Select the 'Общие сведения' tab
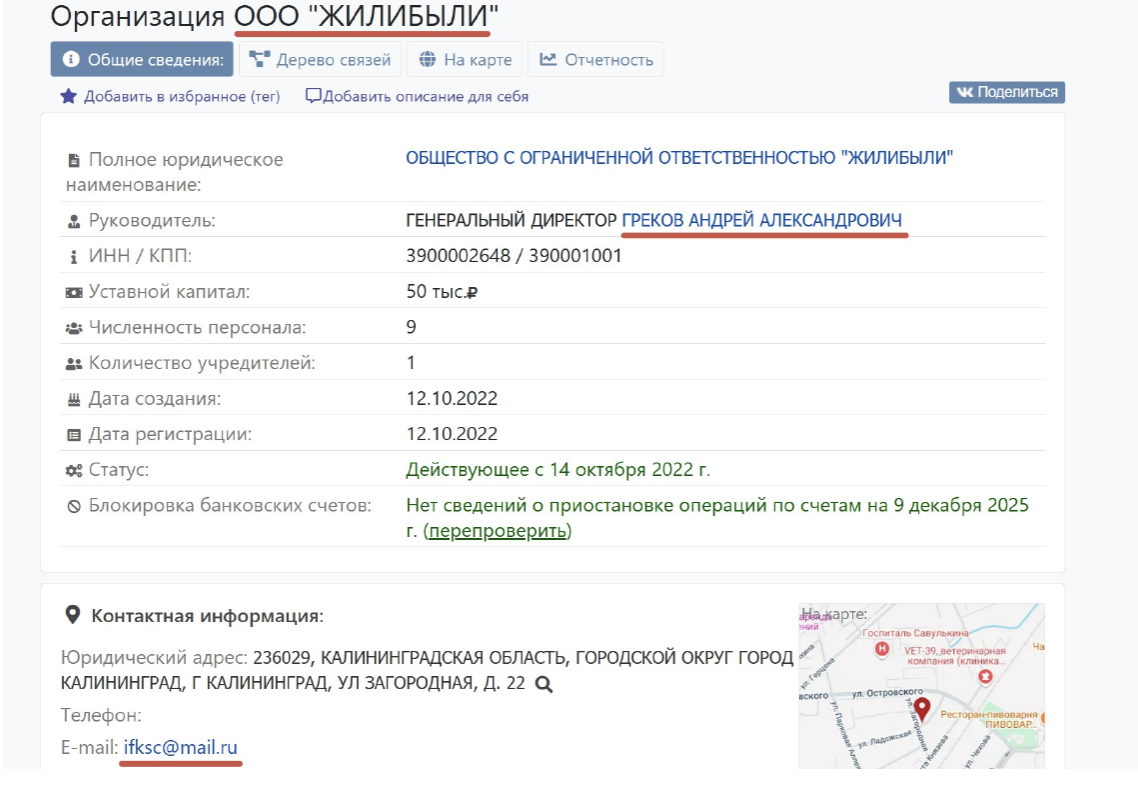The width and height of the screenshot is (1138, 790). click(142, 59)
